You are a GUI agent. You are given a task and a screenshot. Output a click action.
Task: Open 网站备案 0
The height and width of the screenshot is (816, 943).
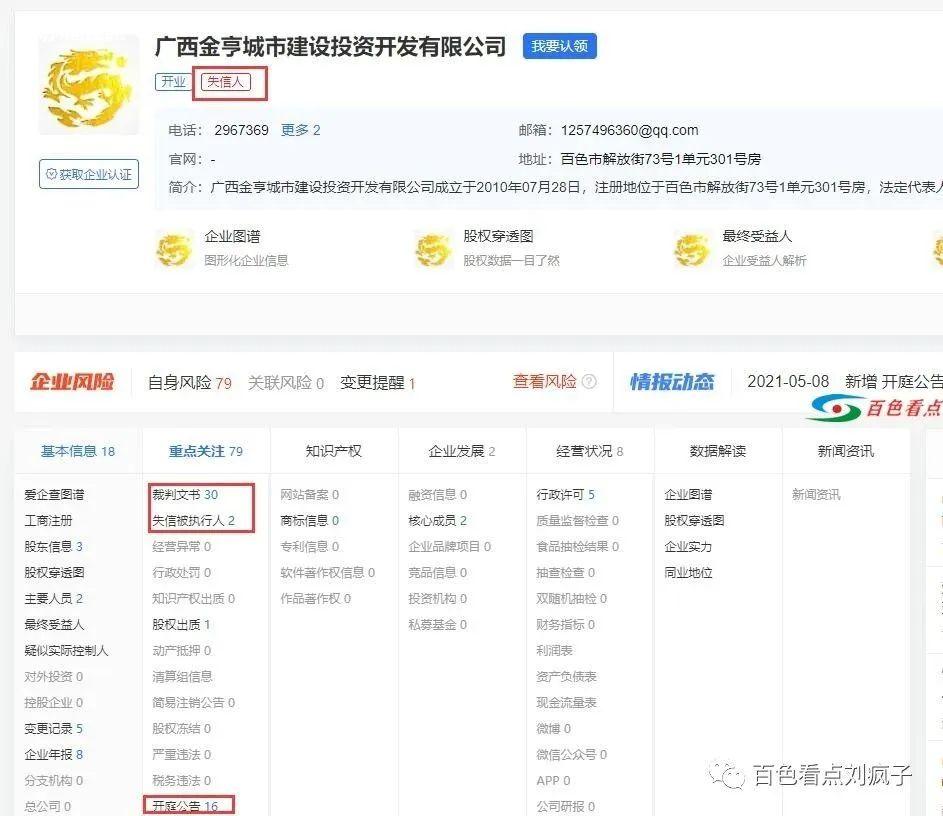[x=310, y=495]
